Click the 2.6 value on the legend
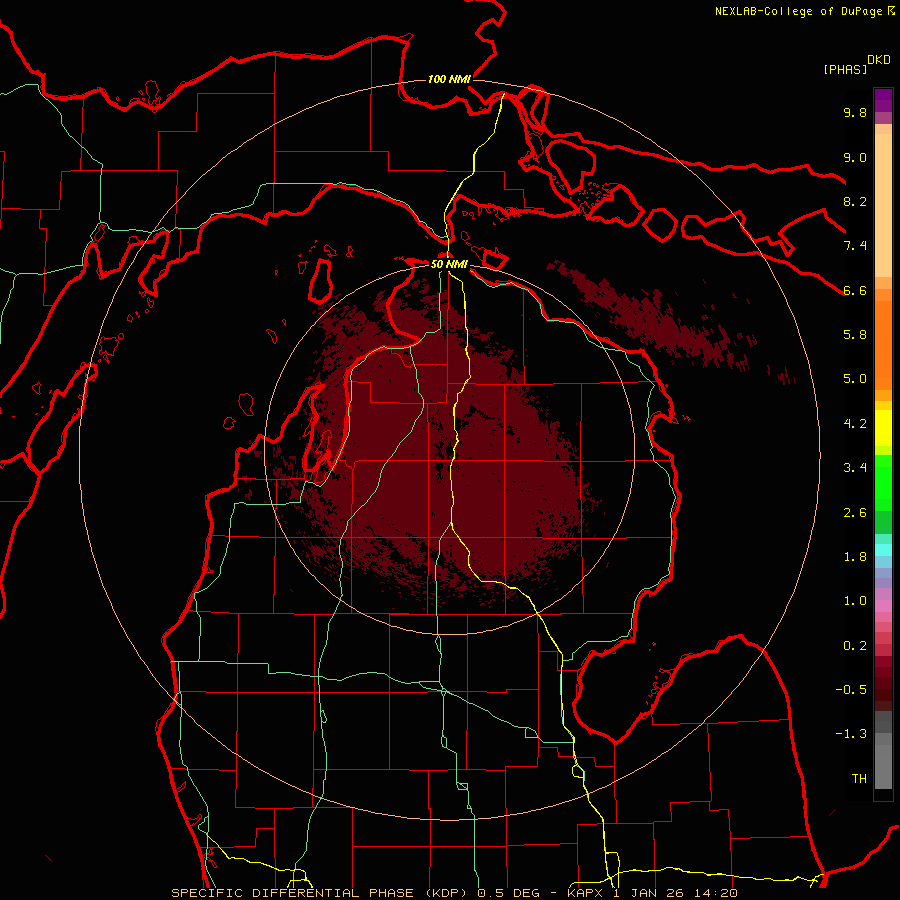 tap(855, 513)
